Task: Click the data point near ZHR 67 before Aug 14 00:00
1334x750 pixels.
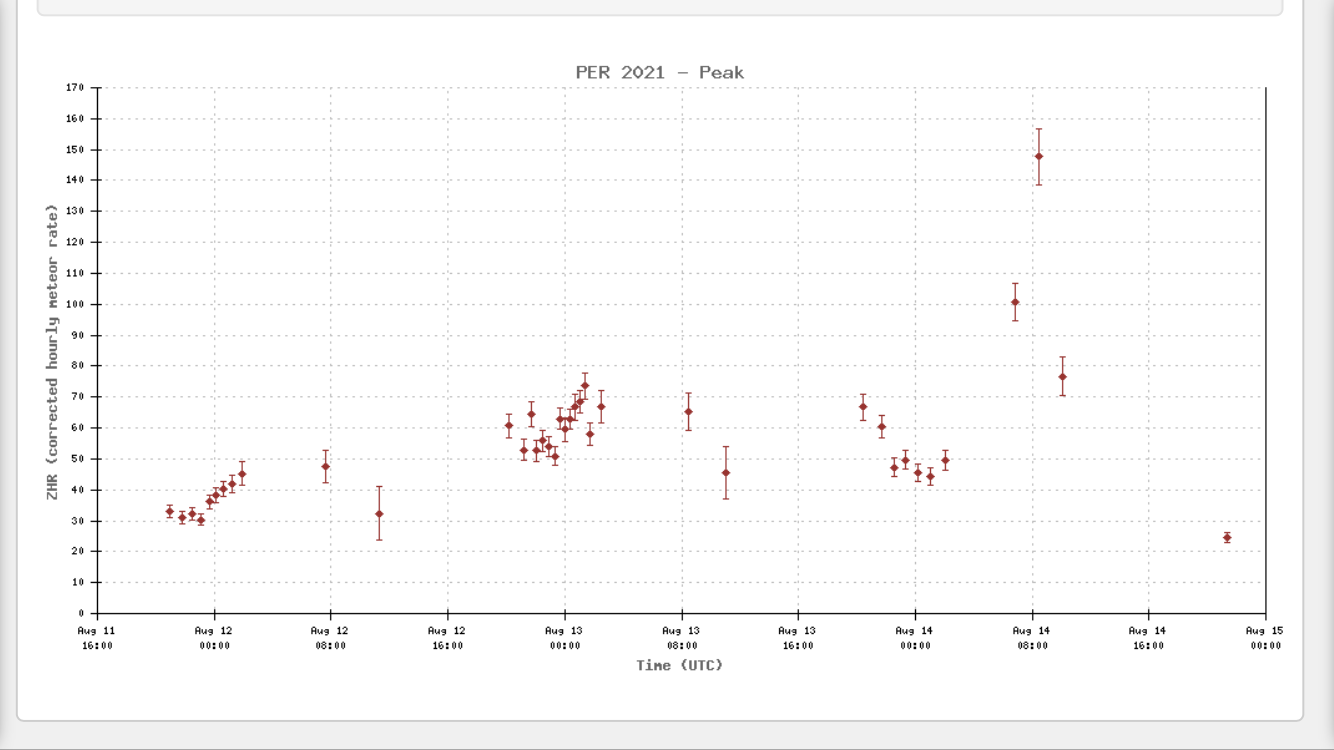Action: [863, 407]
